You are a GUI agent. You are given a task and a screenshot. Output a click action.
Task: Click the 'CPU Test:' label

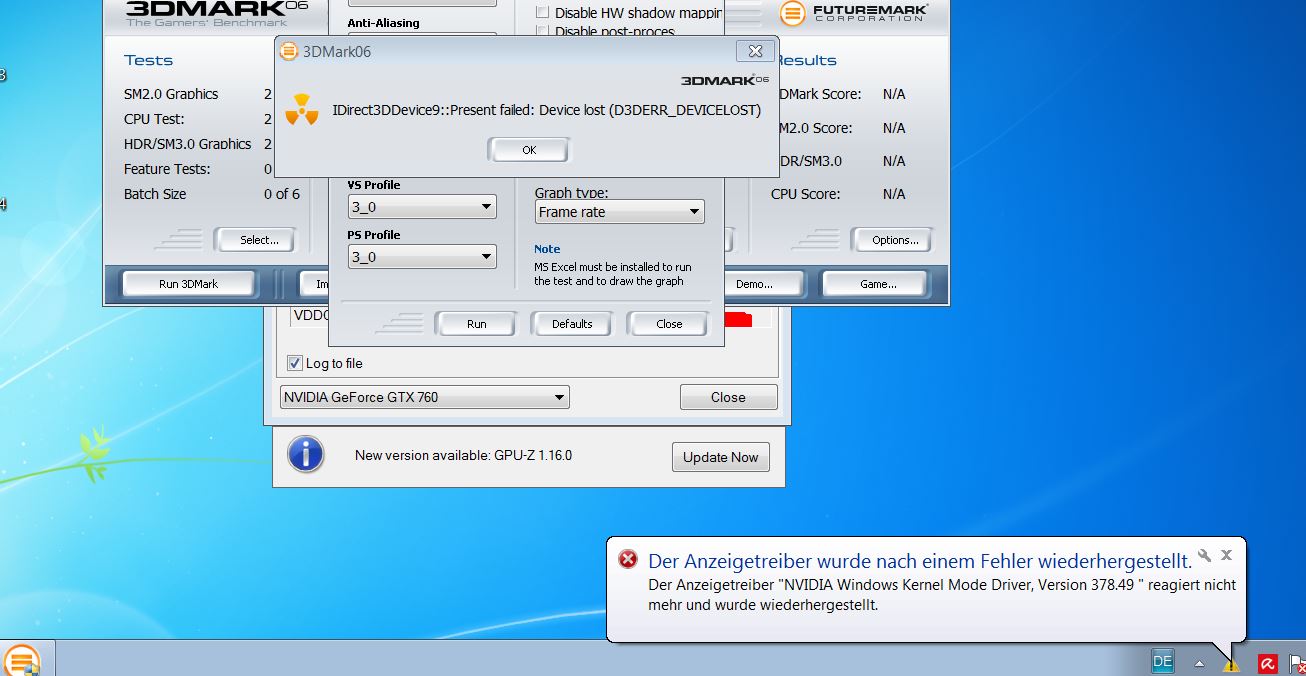click(x=154, y=119)
